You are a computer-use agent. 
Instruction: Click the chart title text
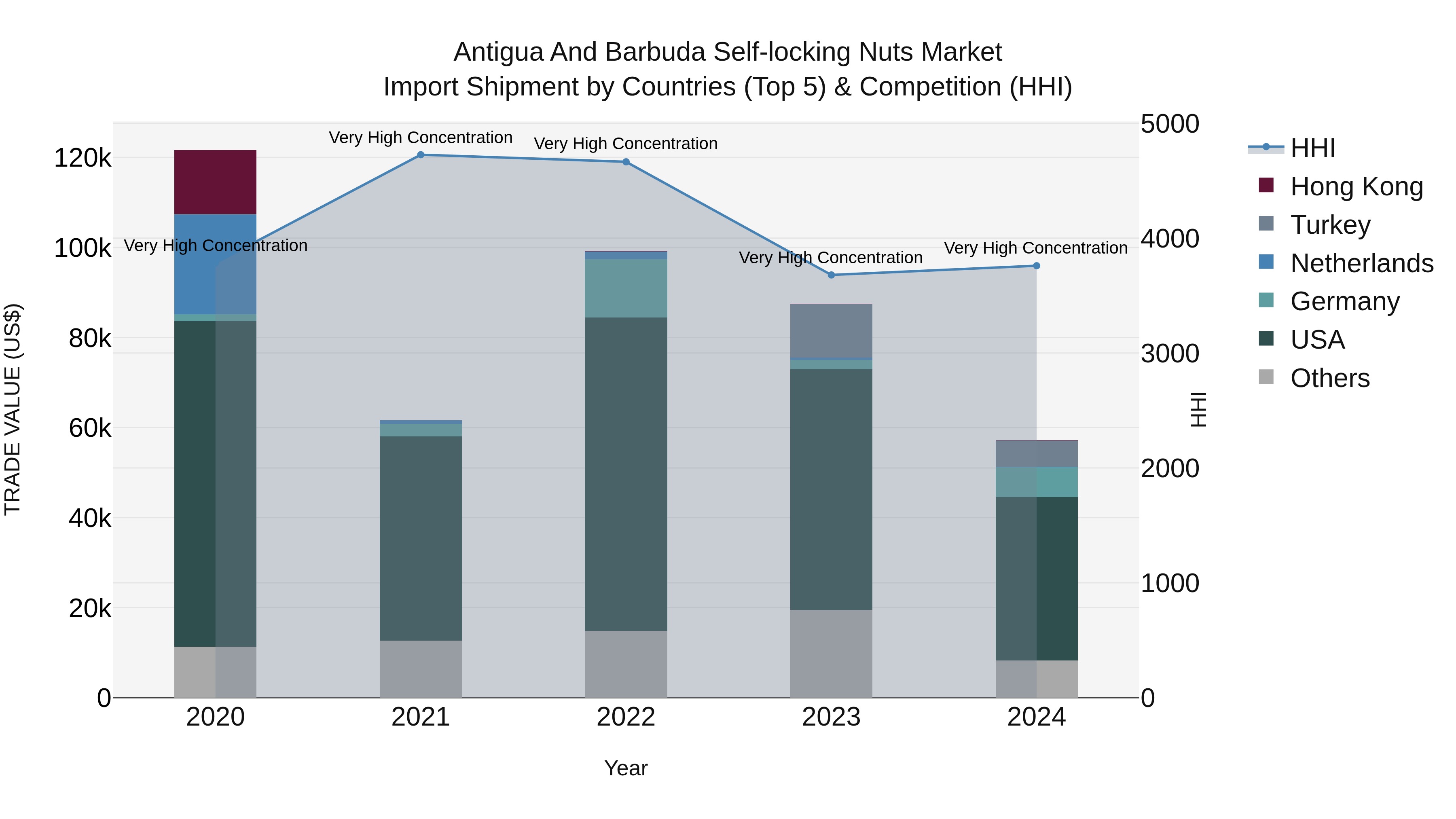[x=728, y=70]
